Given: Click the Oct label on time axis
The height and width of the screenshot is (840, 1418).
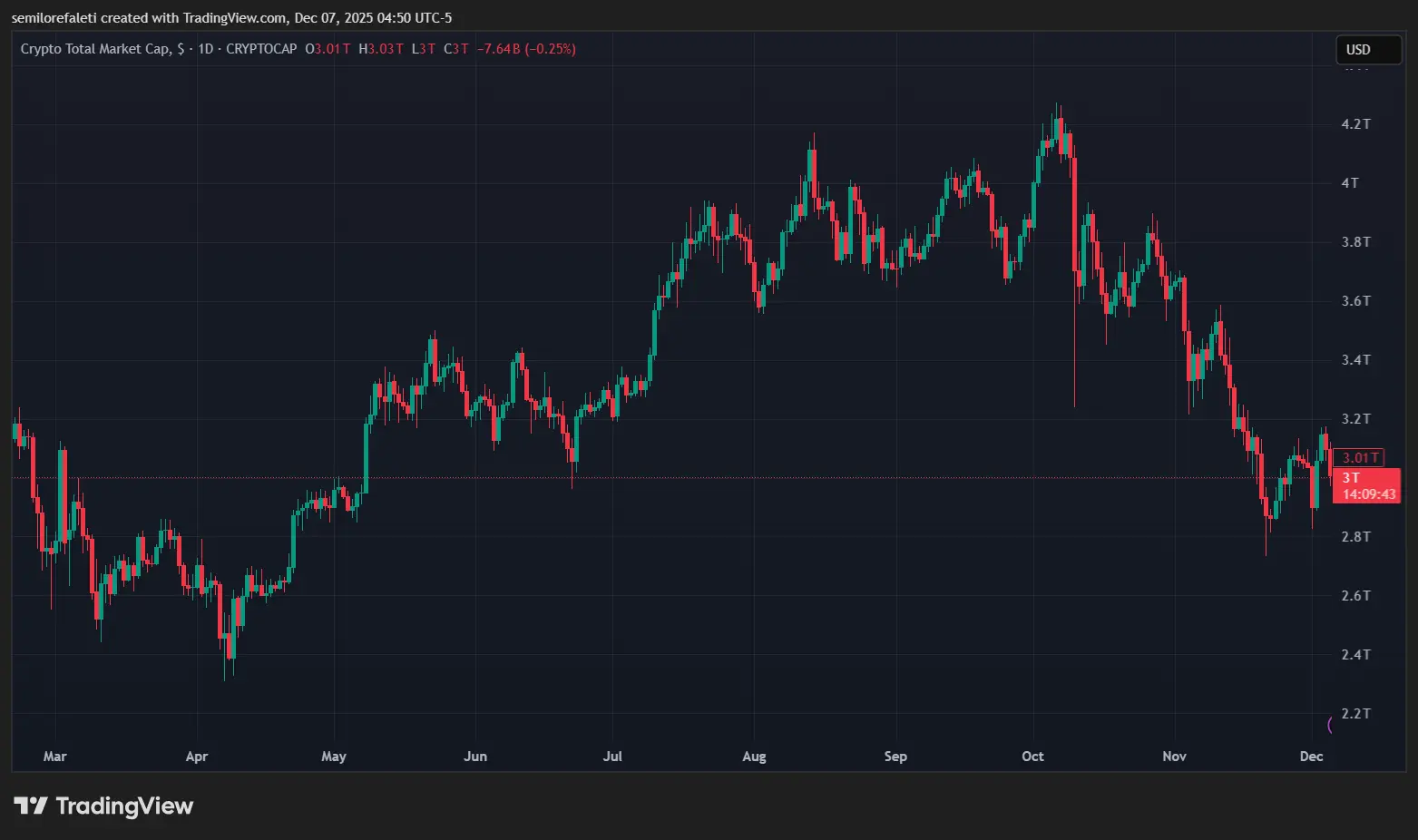Looking at the screenshot, I should (x=1032, y=757).
